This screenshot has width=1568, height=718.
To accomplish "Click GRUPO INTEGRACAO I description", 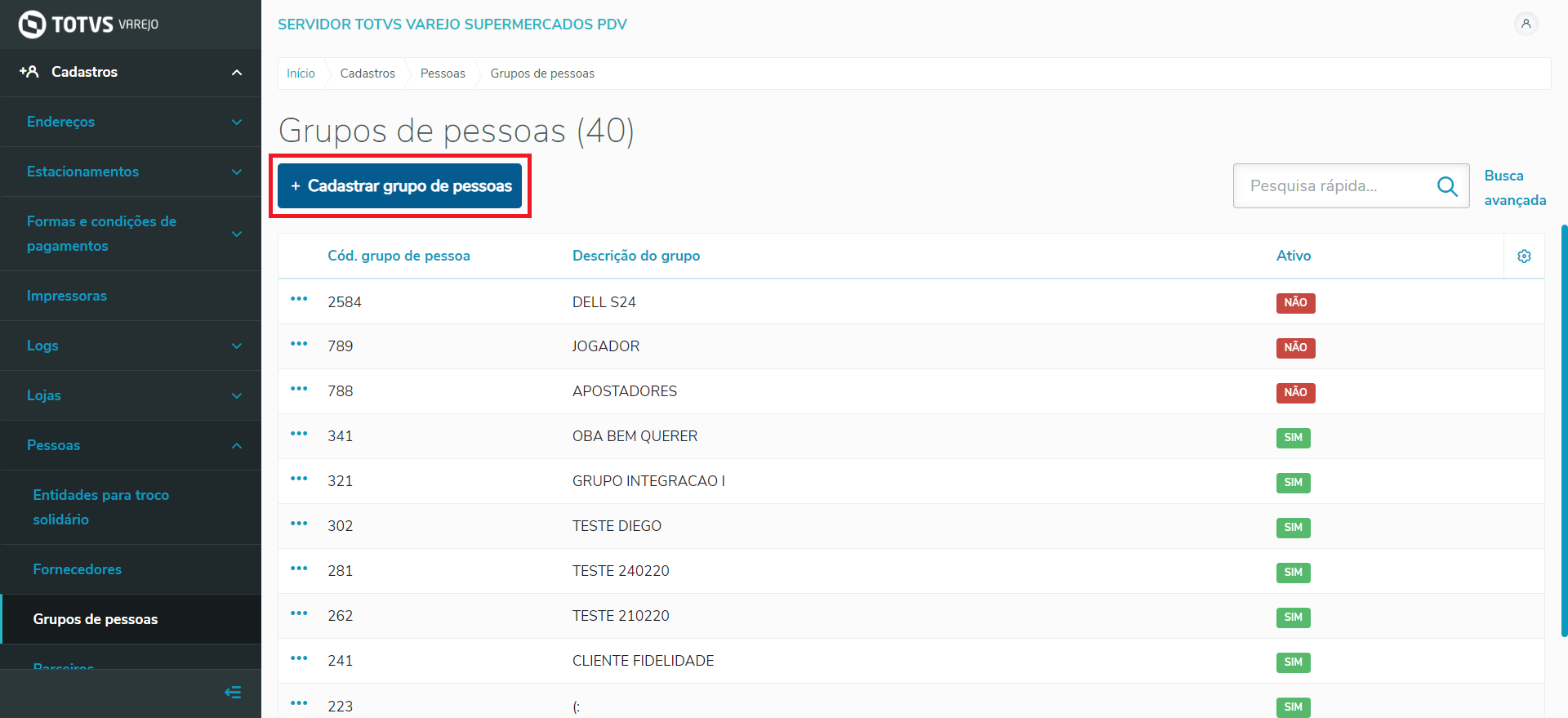I will pos(648,481).
